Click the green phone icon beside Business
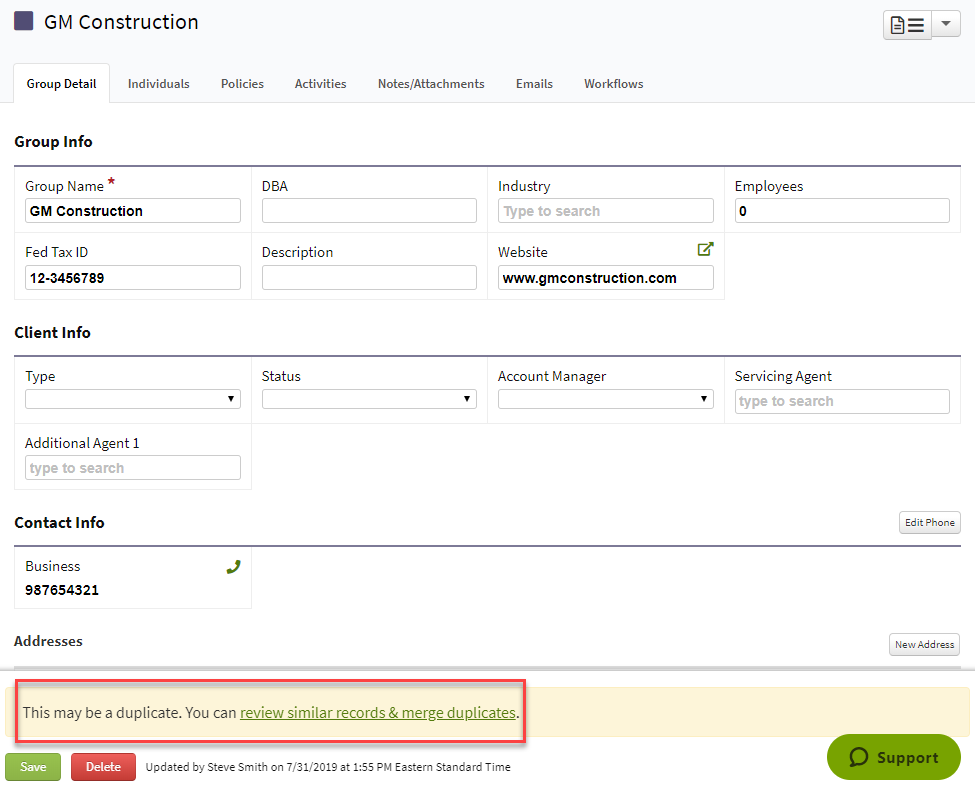Screen dimensions: 975x786 coord(233,566)
